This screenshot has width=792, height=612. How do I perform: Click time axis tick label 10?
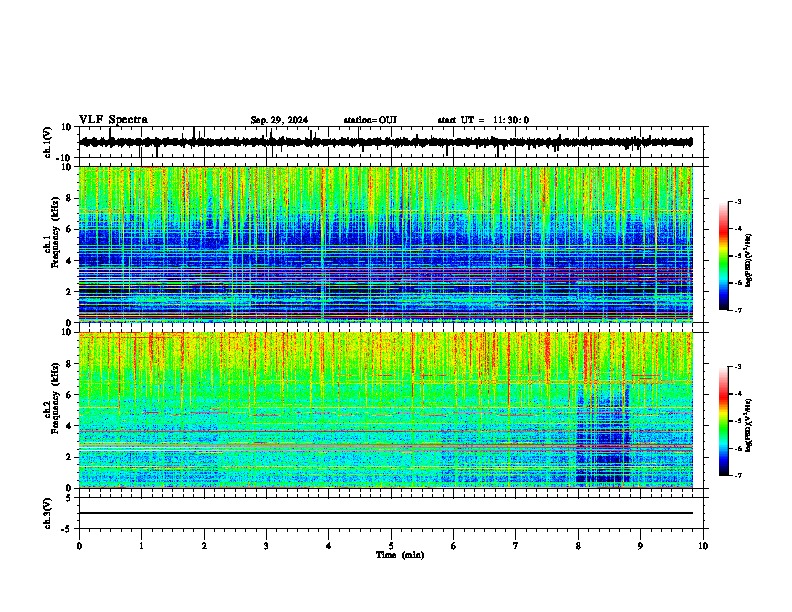coord(703,546)
